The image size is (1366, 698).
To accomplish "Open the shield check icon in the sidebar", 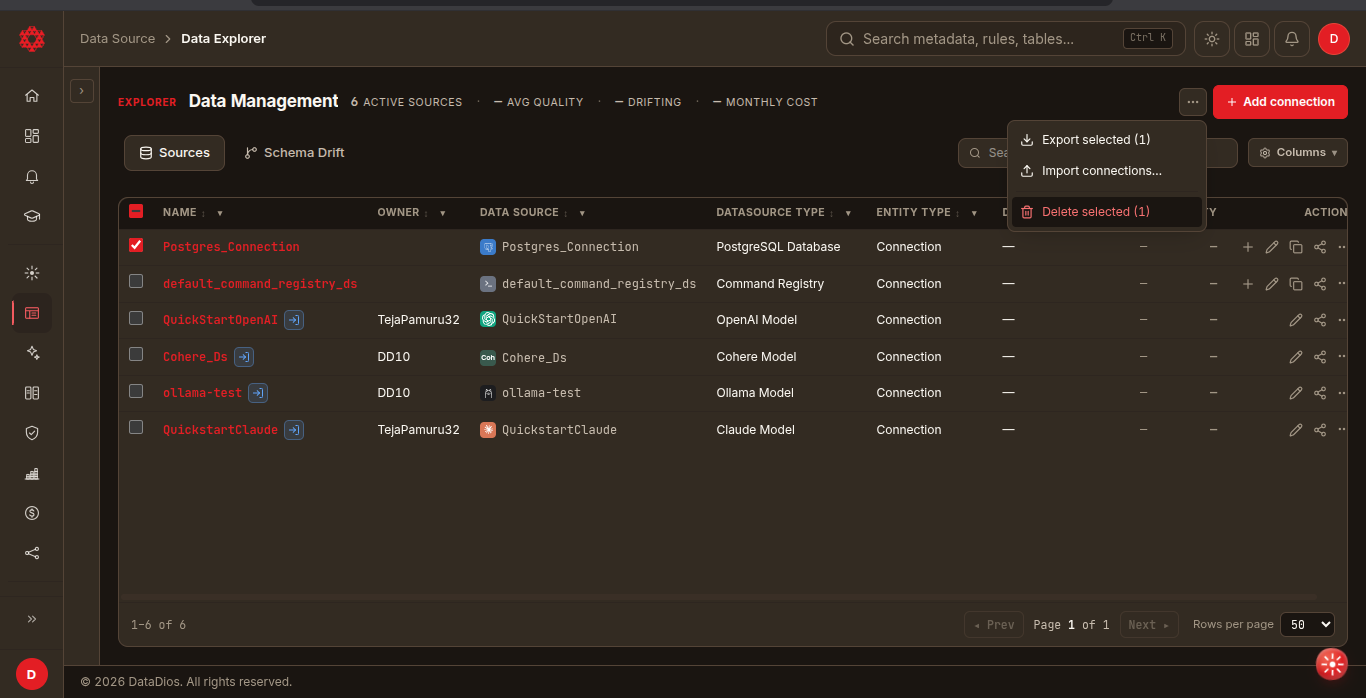I will point(32,433).
